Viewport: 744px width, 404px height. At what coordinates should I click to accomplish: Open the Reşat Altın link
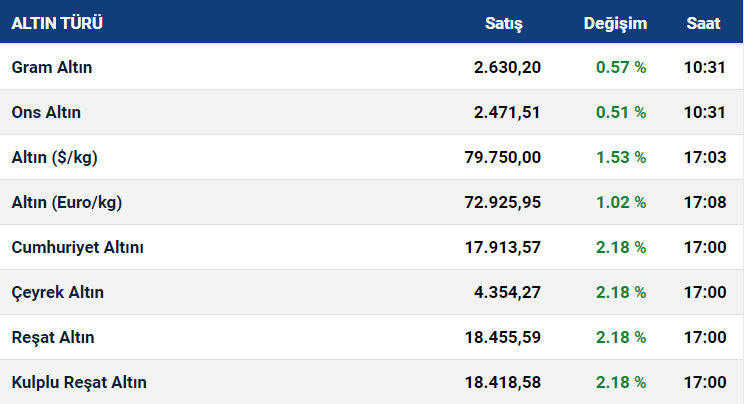click(53, 338)
